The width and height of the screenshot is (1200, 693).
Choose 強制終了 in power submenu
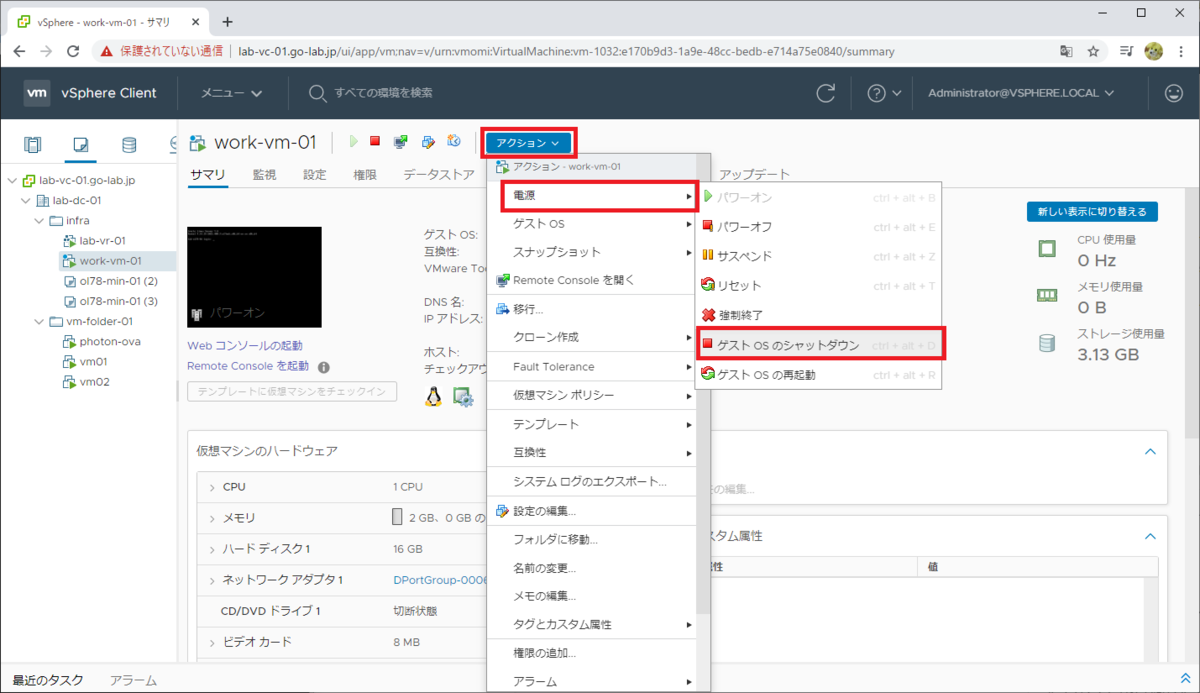pyautogui.click(x=819, y=315)
